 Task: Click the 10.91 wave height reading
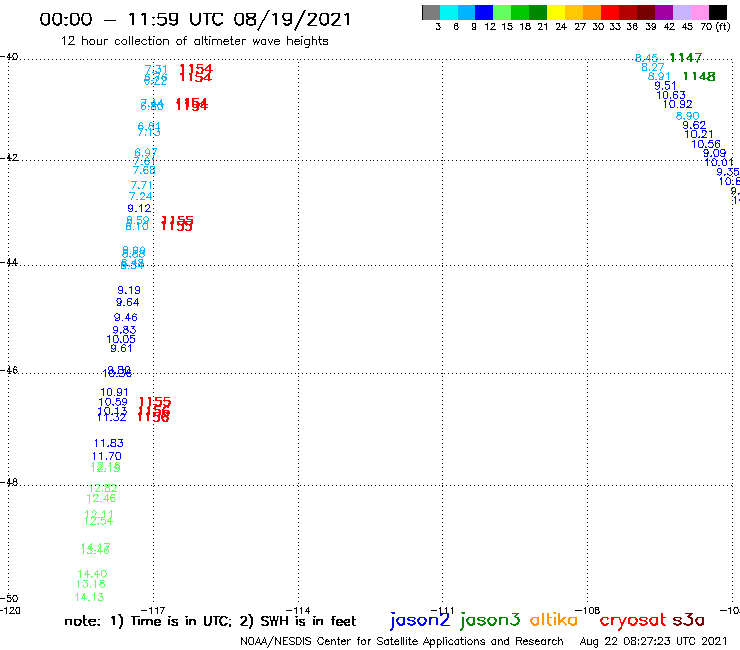coord(114,392)
